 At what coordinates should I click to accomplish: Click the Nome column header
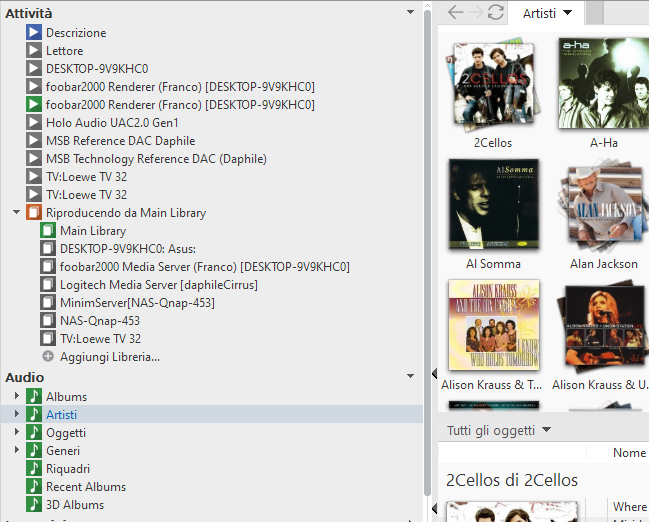(629, 452)
